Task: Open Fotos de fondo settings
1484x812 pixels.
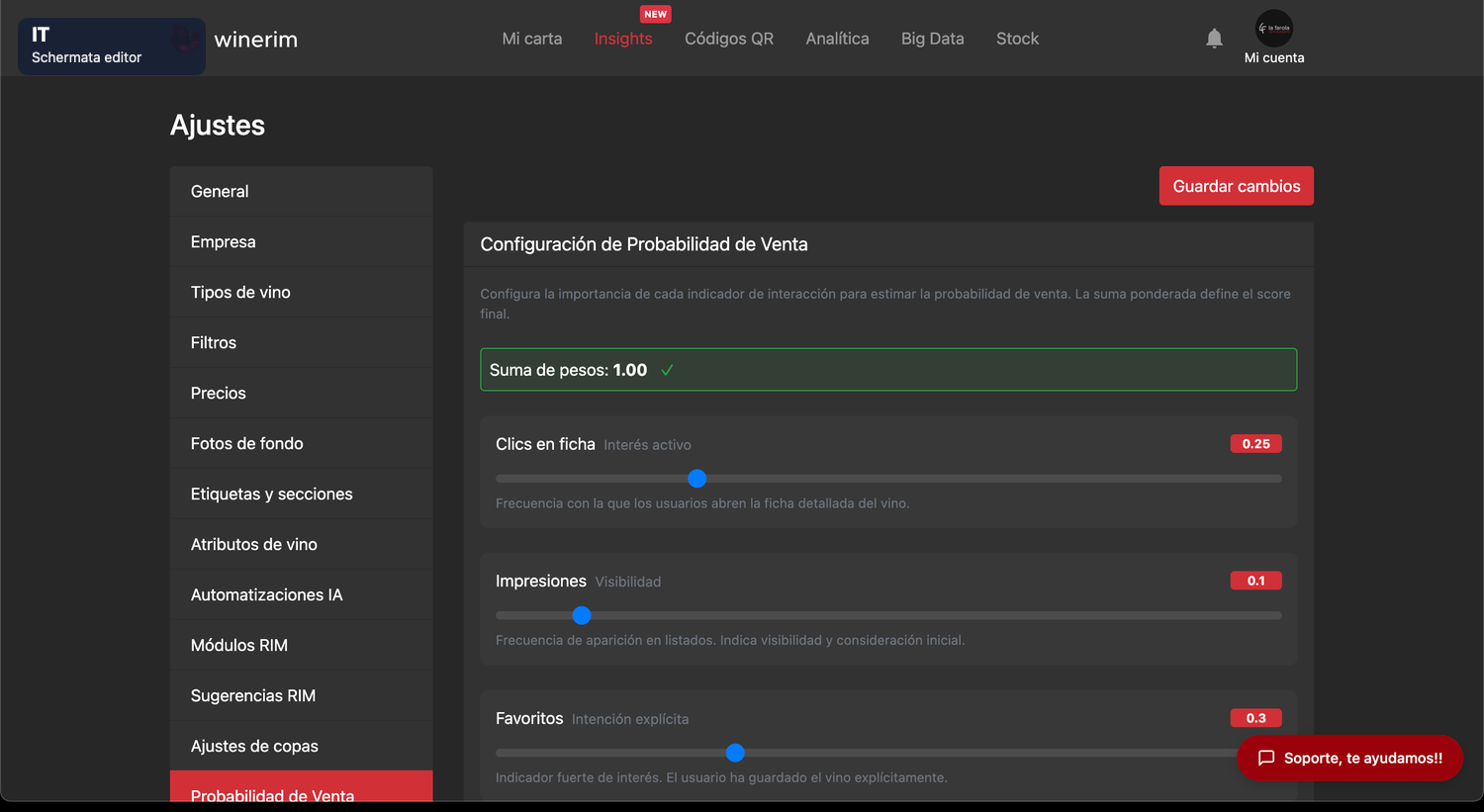Action: 301,443
